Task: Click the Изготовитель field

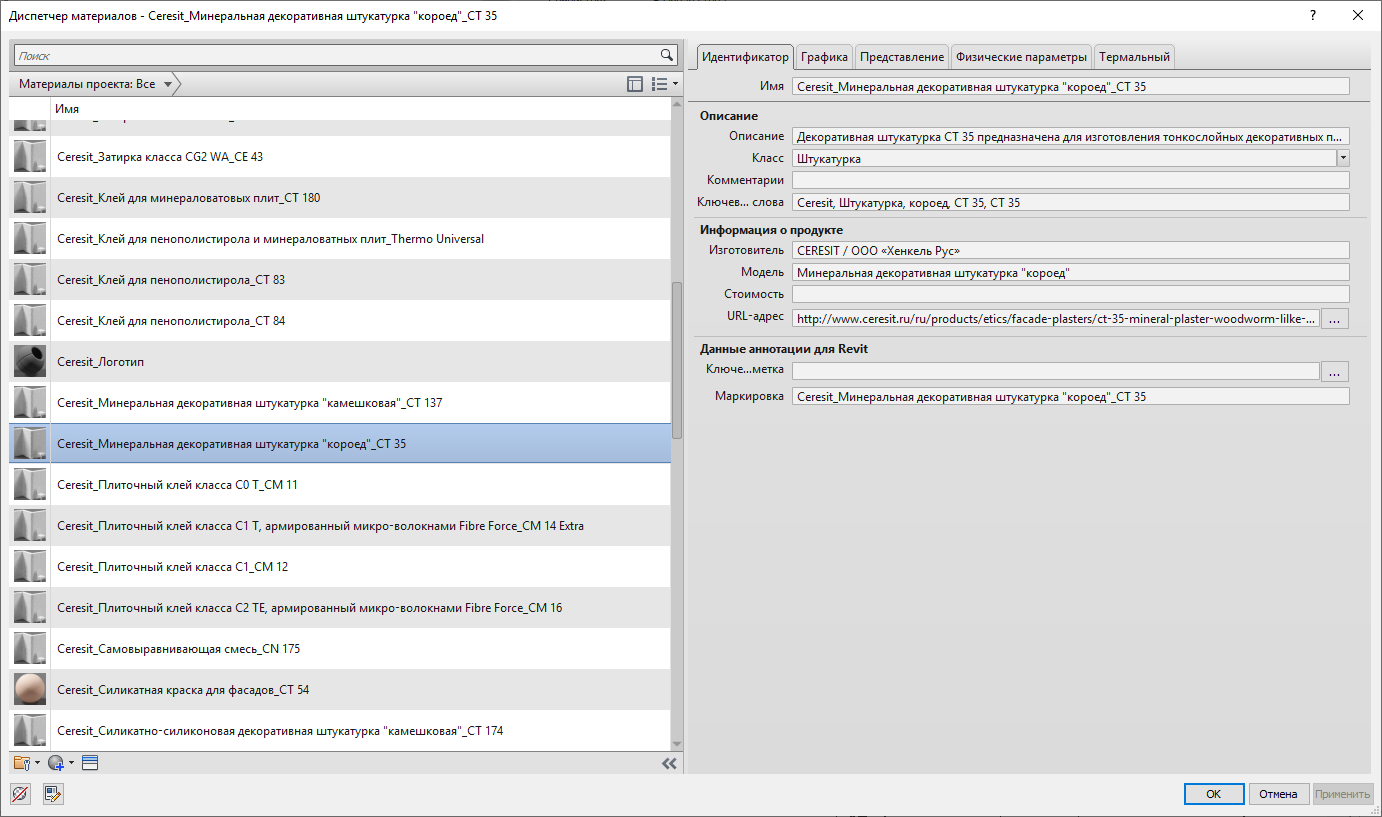Action: pos(1070,250)
